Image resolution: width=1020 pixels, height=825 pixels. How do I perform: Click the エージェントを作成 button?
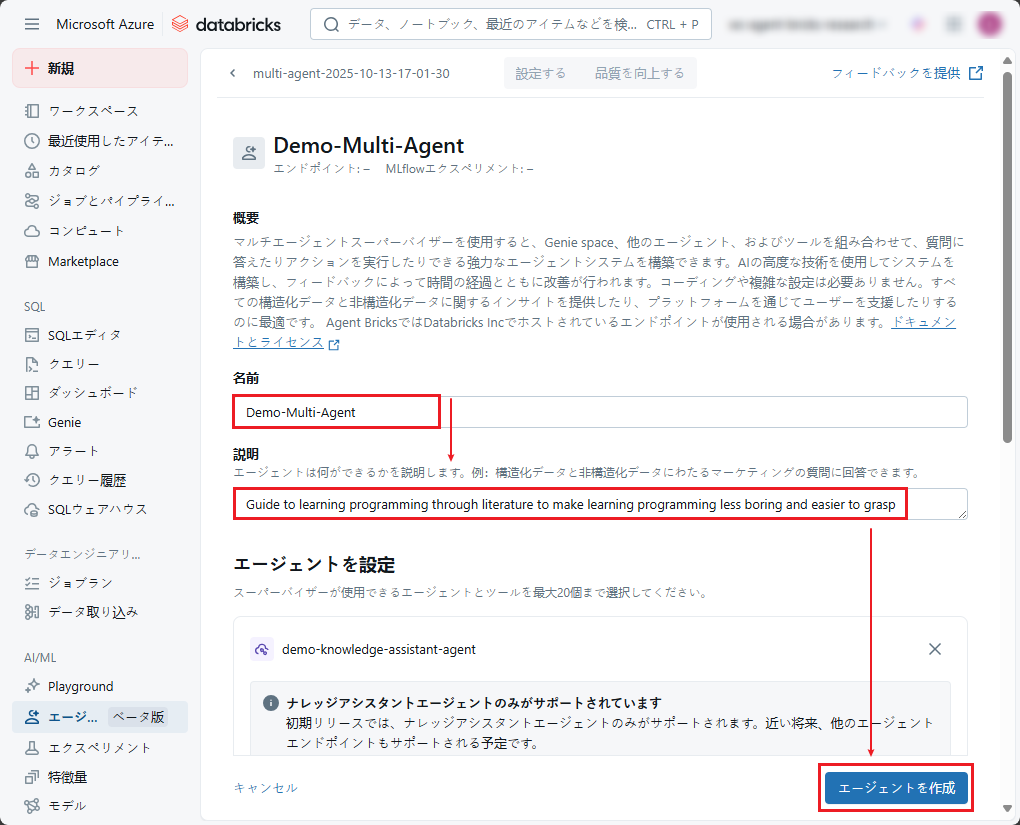click(896, 788)
